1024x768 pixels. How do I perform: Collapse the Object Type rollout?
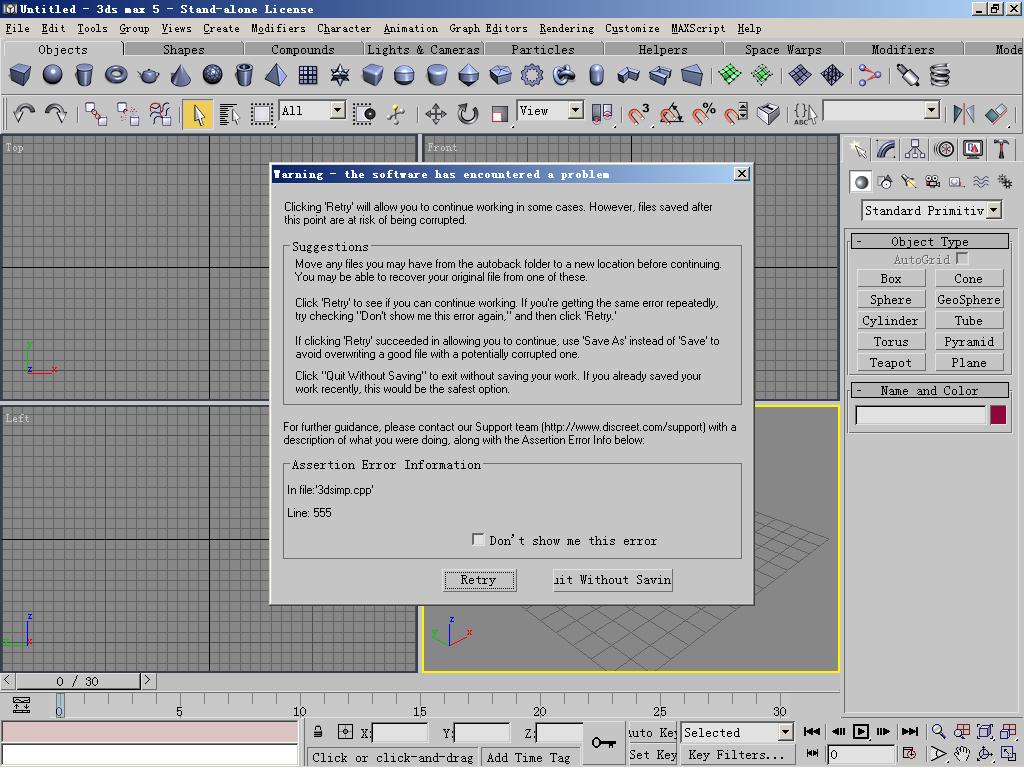point(929,242)
